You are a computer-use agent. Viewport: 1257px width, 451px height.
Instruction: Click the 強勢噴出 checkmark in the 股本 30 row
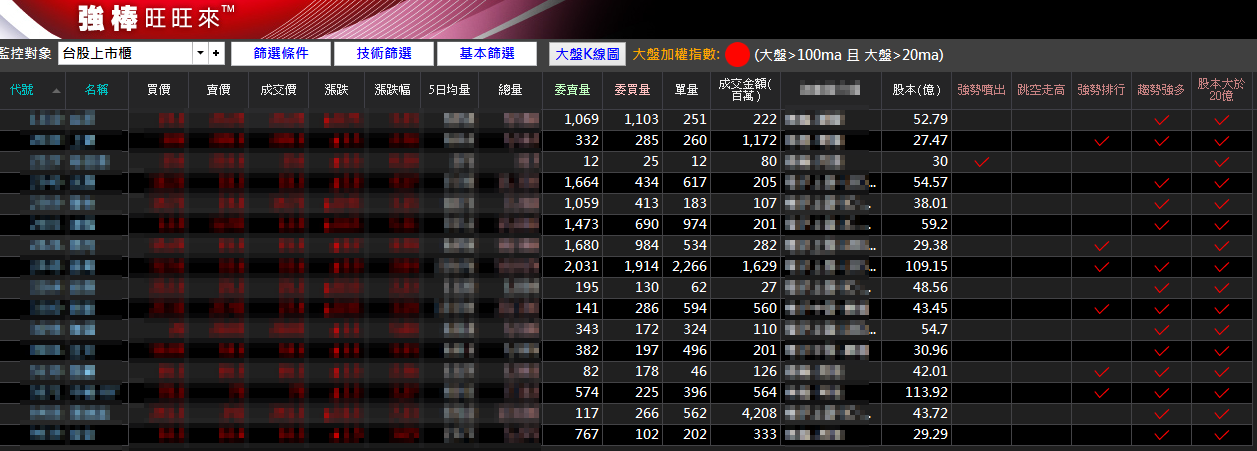[x=981, y=162]
